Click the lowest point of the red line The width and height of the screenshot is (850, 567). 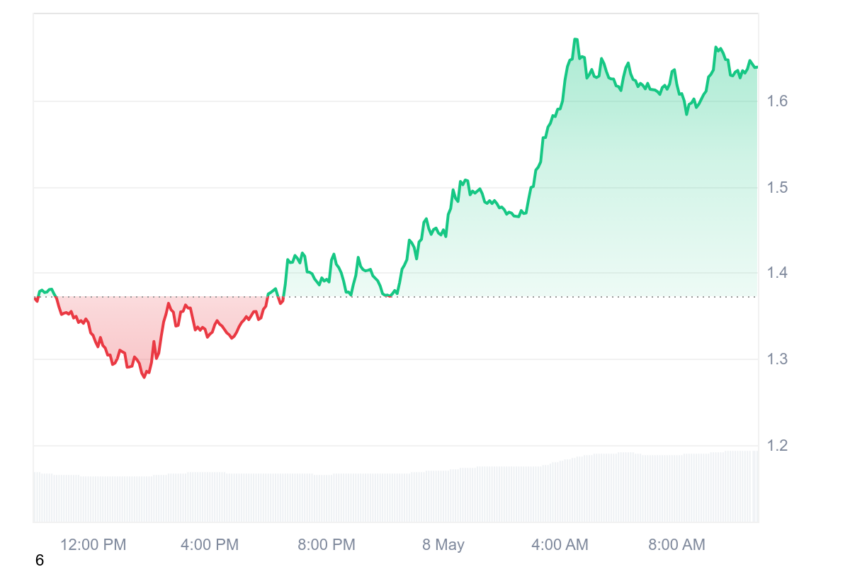144,377
